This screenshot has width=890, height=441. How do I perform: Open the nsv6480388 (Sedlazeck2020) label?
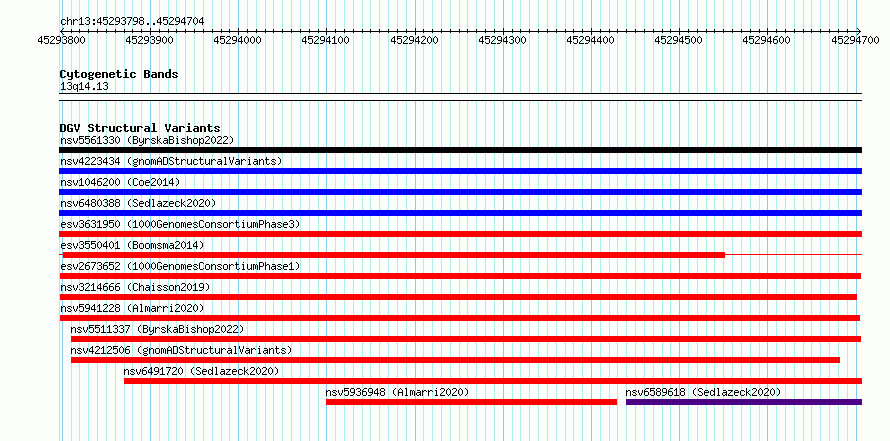[138, 203]
